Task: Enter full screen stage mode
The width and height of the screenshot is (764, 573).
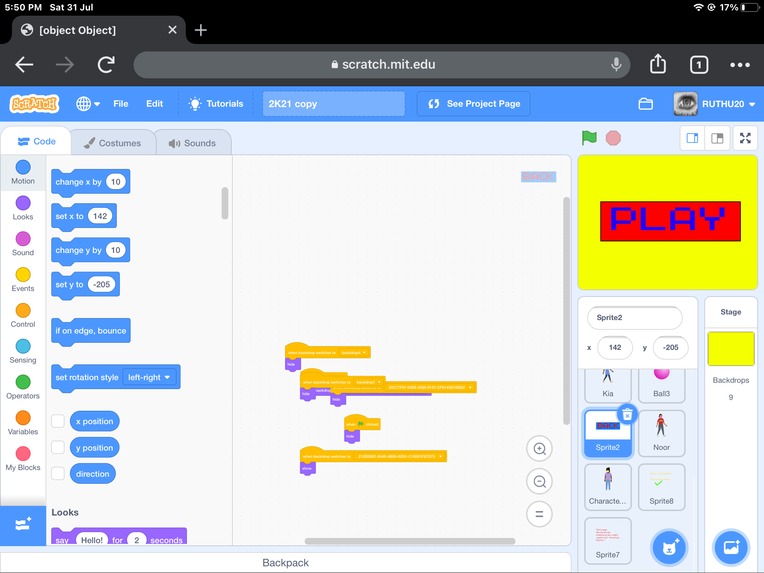Action: [745, 138]
